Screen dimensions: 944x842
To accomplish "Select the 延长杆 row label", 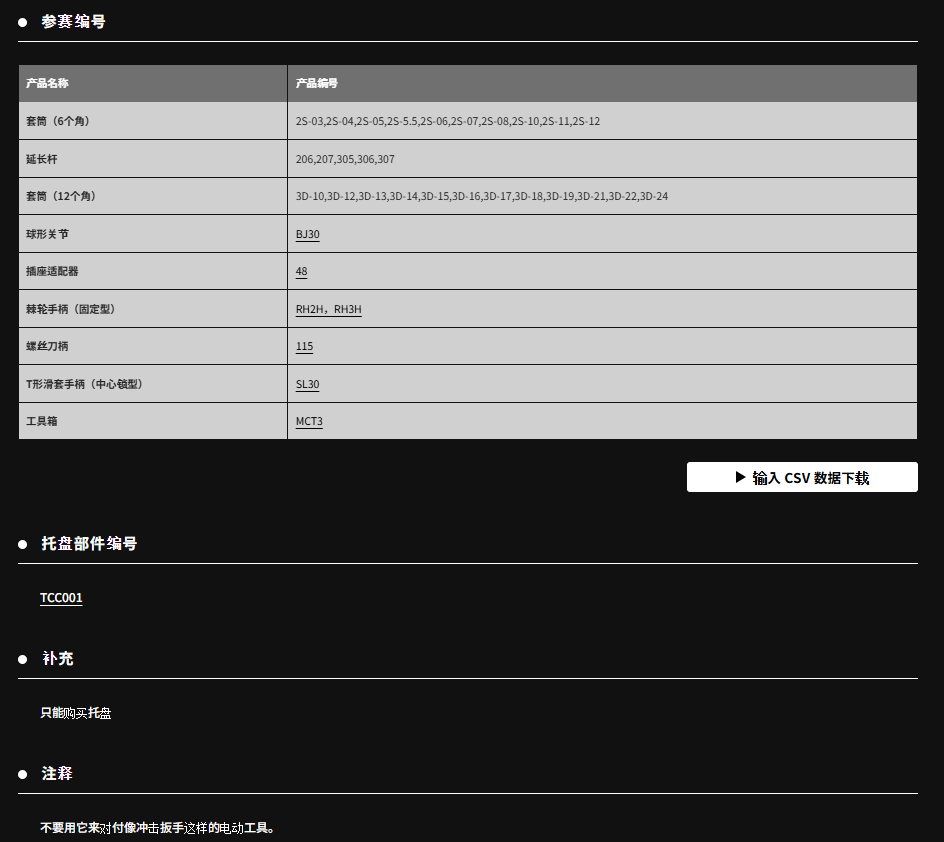I will coord(42,159).
